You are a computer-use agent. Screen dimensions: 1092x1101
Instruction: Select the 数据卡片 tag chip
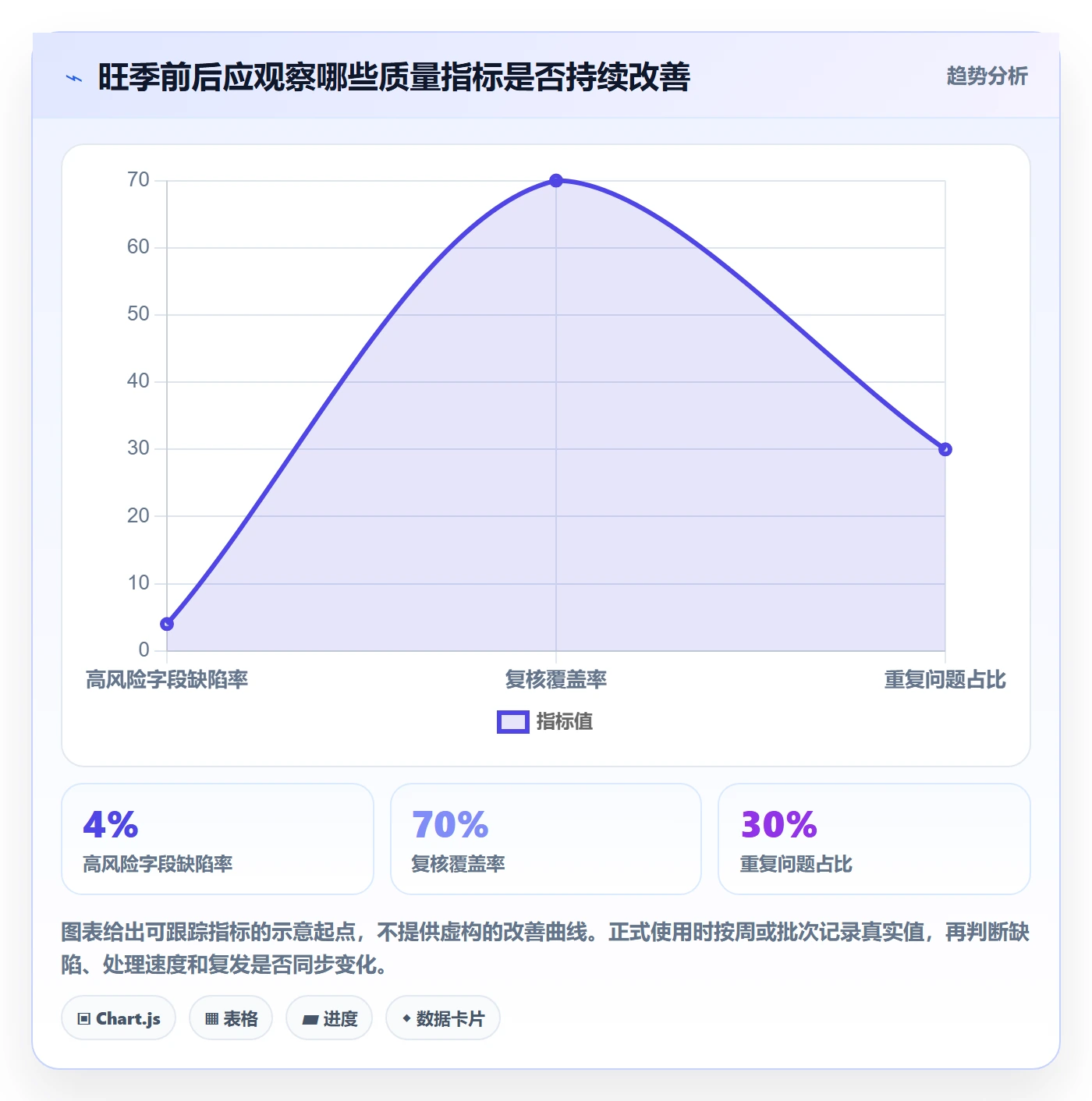[443, 1018]
